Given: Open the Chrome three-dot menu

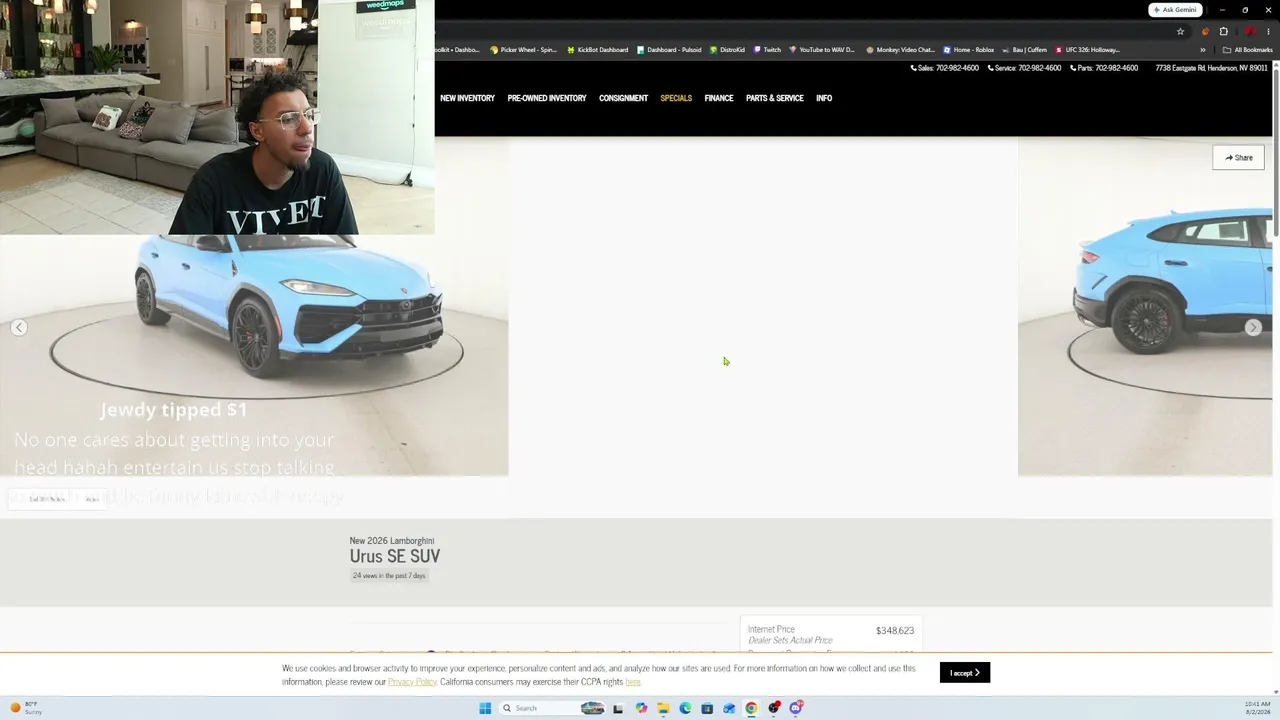Looking at the screenshot, I should 1268,31.
